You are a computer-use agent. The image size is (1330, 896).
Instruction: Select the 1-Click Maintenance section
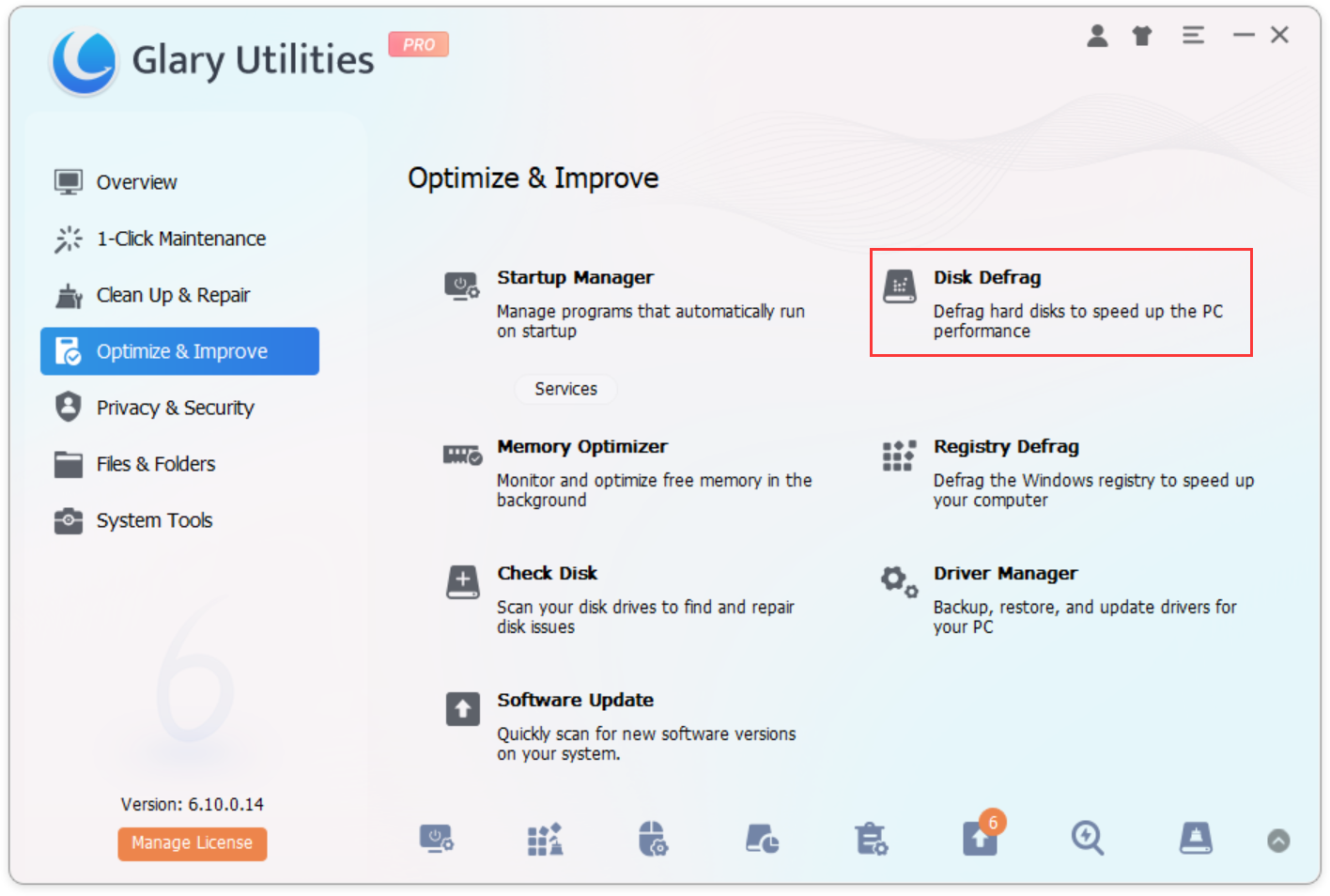[180, 238]
